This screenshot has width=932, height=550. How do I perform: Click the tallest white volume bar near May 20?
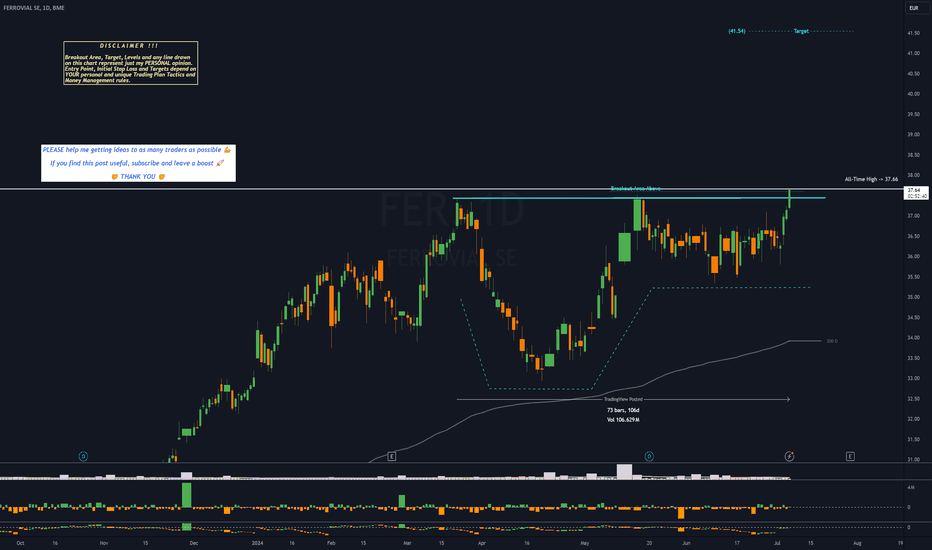pos(624,472)
